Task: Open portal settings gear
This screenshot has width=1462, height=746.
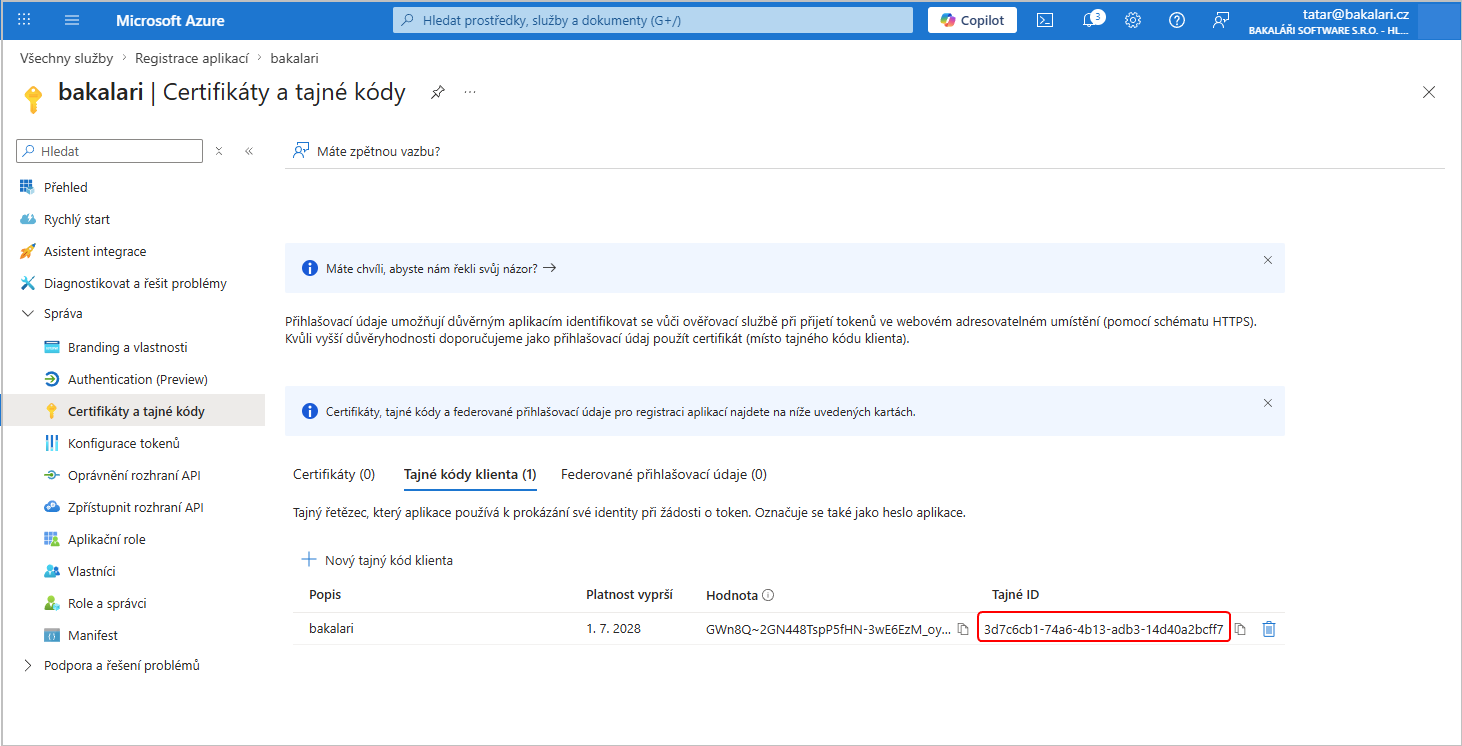Action: [x=1133, y=20]
